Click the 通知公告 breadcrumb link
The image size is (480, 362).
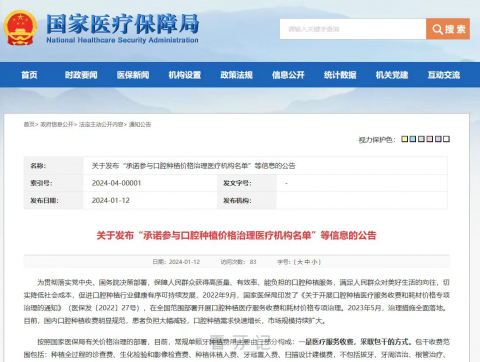140,124
